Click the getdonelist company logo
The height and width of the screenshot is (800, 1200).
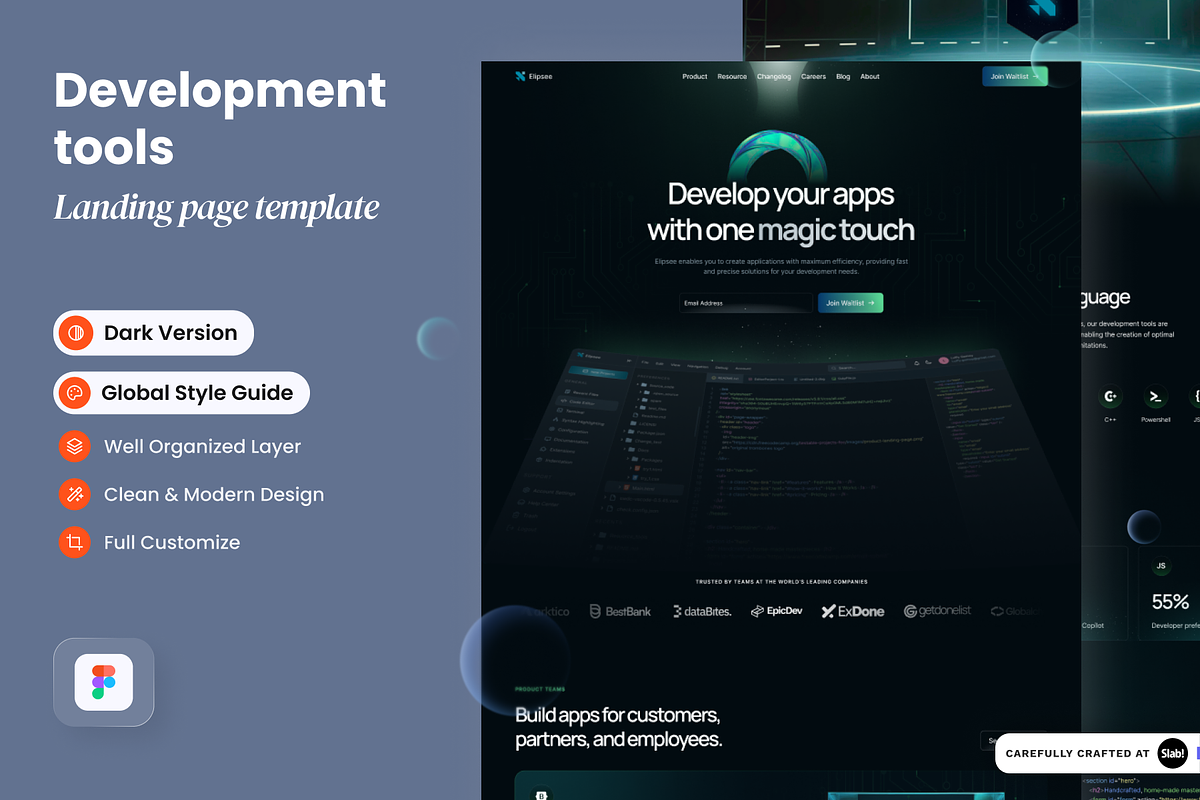tap(937, 611)
